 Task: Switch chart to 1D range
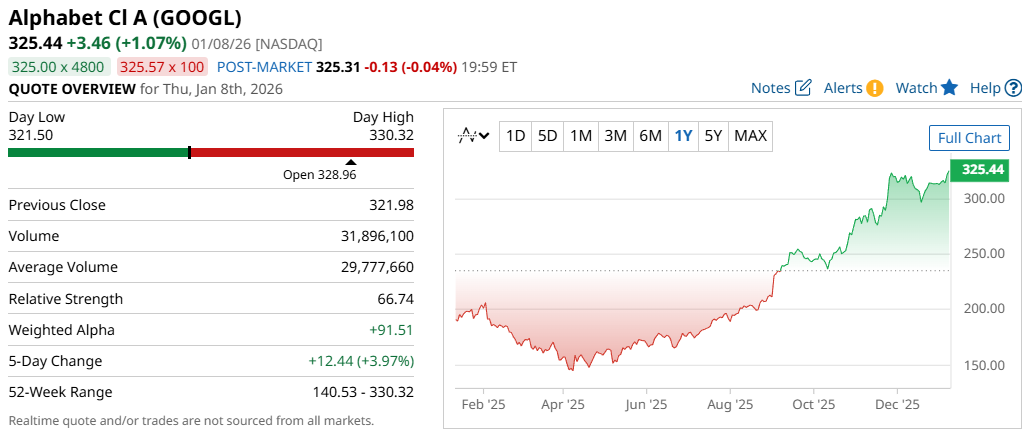515,136
